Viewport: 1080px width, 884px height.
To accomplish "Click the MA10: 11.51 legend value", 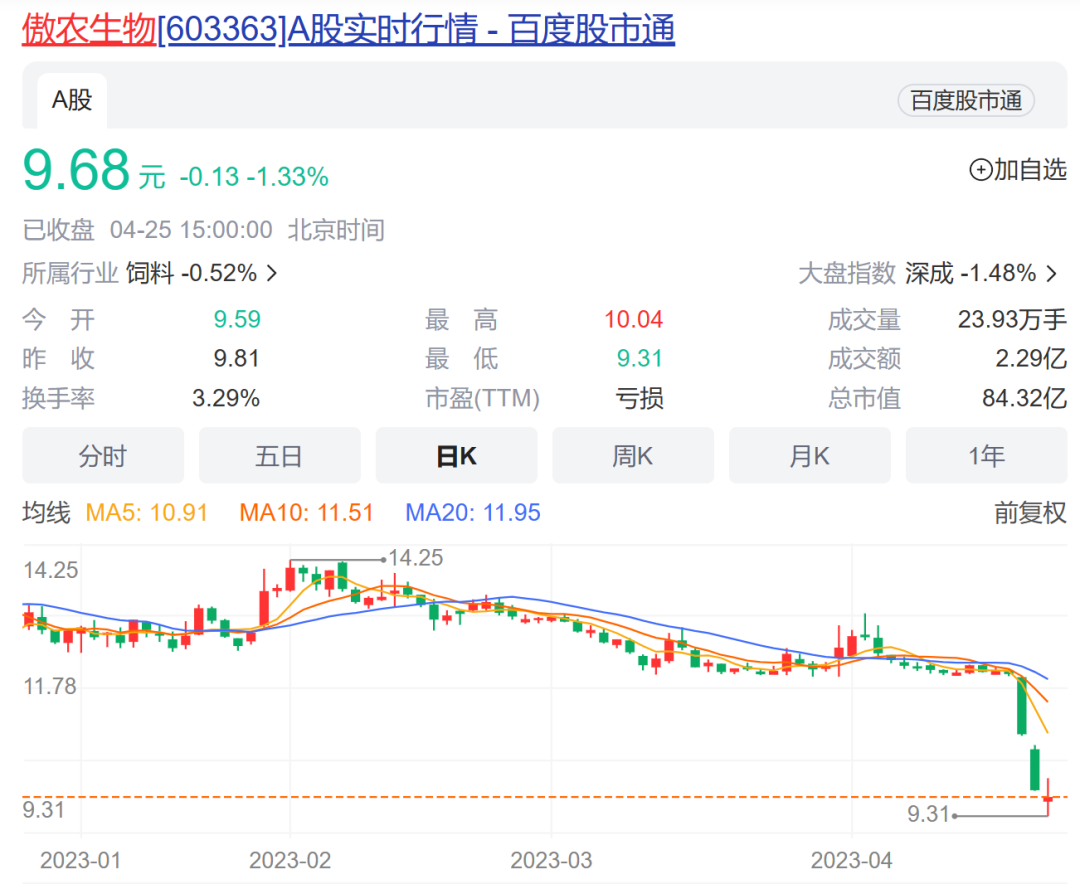I will tap(306, 513).
